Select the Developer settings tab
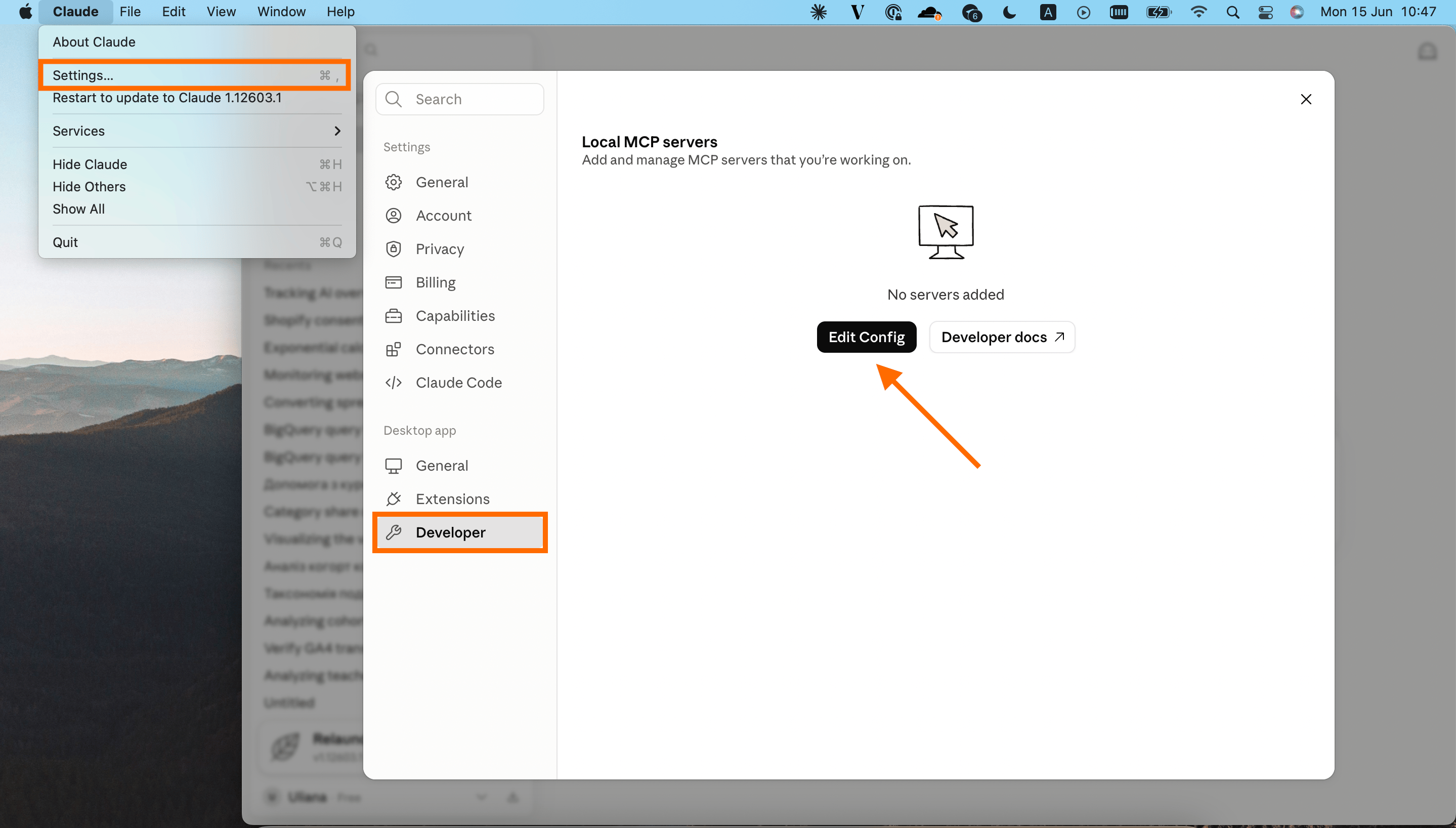Viewport: 1456px width, 828px height. tap(460, 532)
